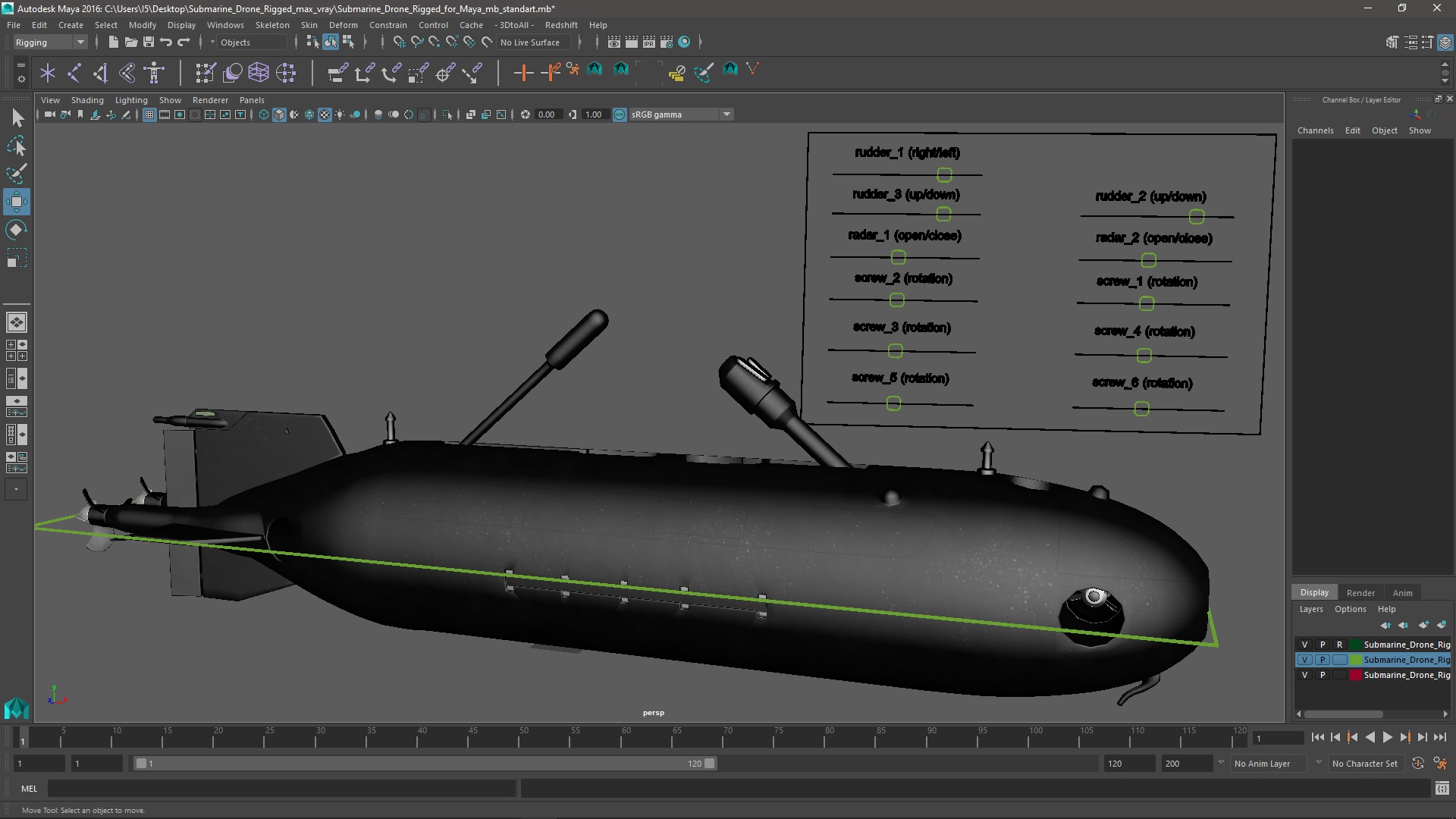Select the Create Joints tool on the shelf
1456x819 pixels.
click(74, 73)
